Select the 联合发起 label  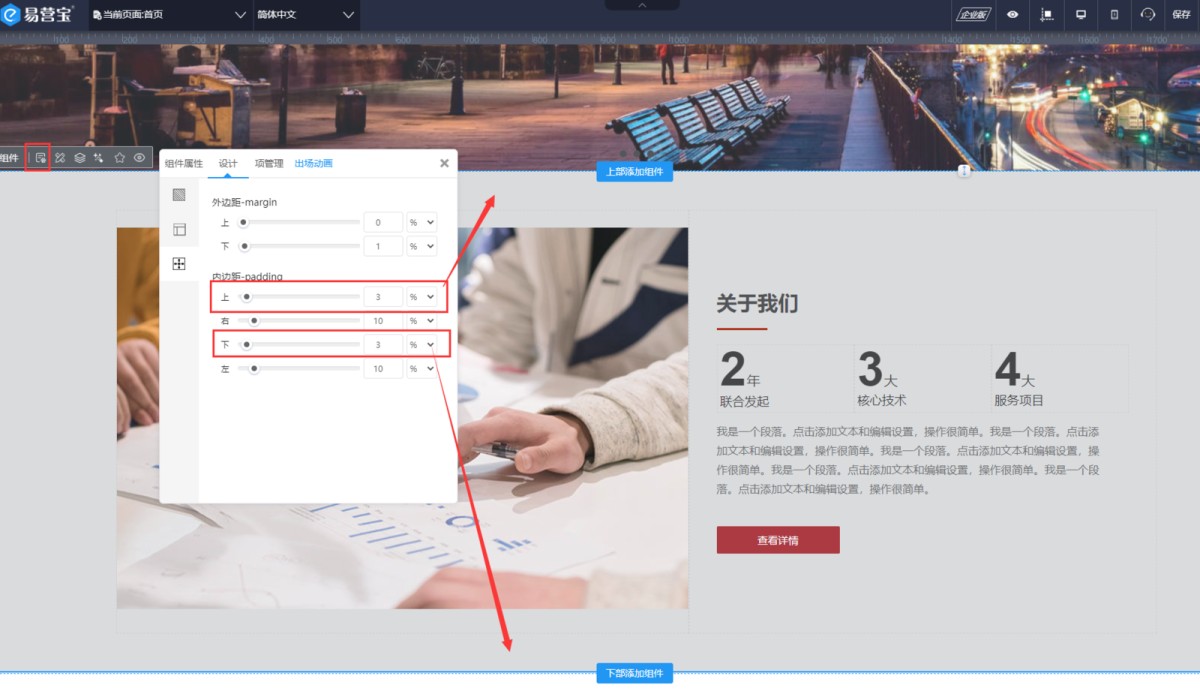click(x=744, y=401)
